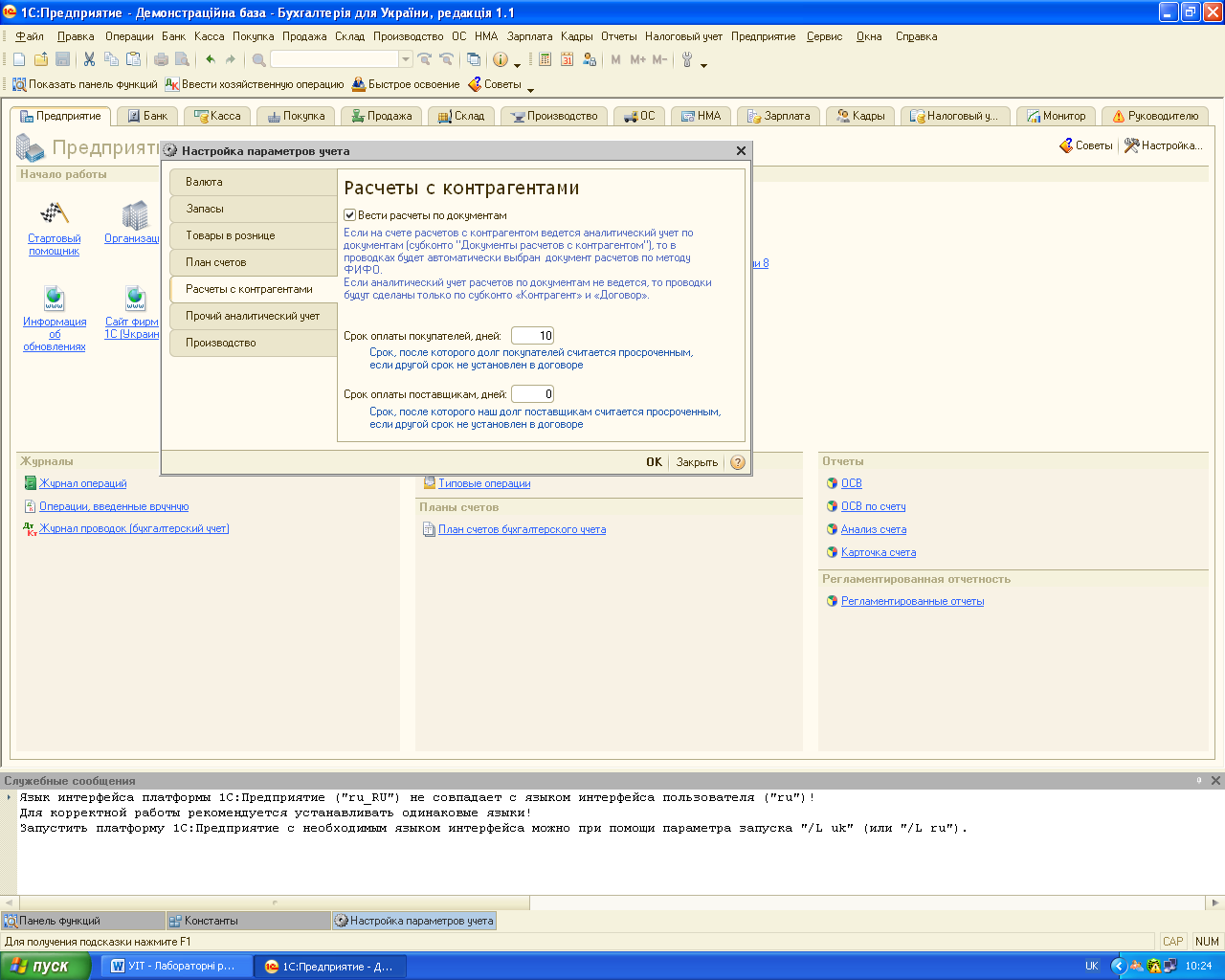Open План счетов бухгалтерского учета link
This screenshot has width=1225, height=980.
pyautogui.click(x=522, y=529)
